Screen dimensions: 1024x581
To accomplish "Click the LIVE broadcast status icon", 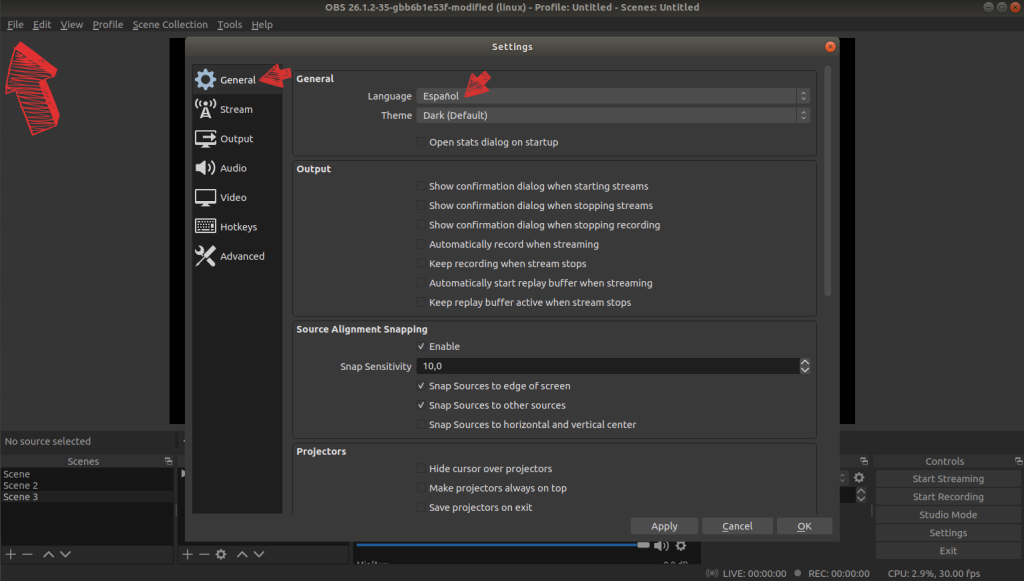I will pyautogui.click(x=712, y=573).
